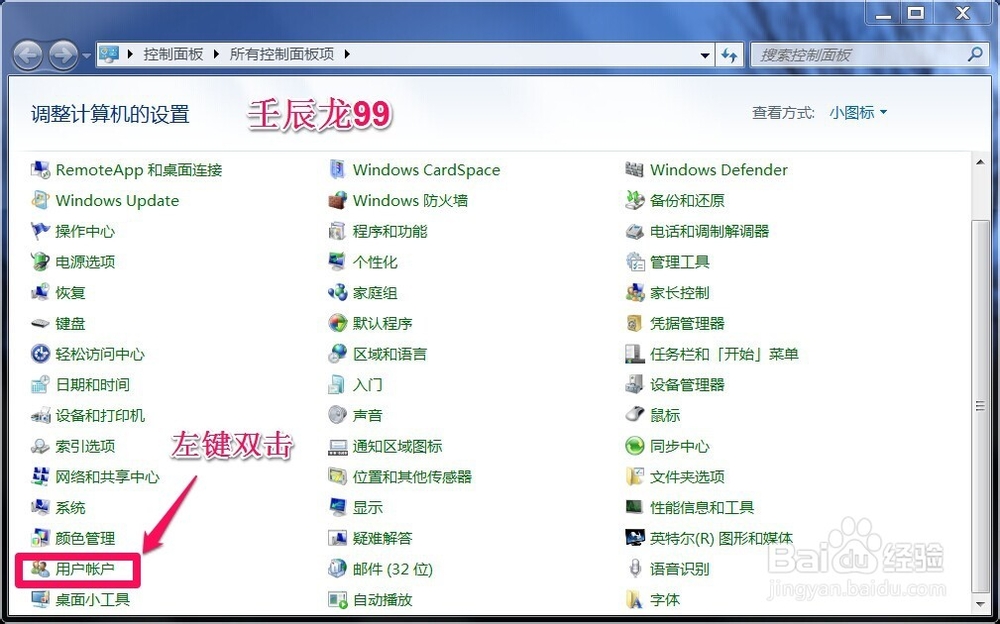Click the 同步中心 green icon
Viewport: 1000px width, 624px height.
point(635,446)
